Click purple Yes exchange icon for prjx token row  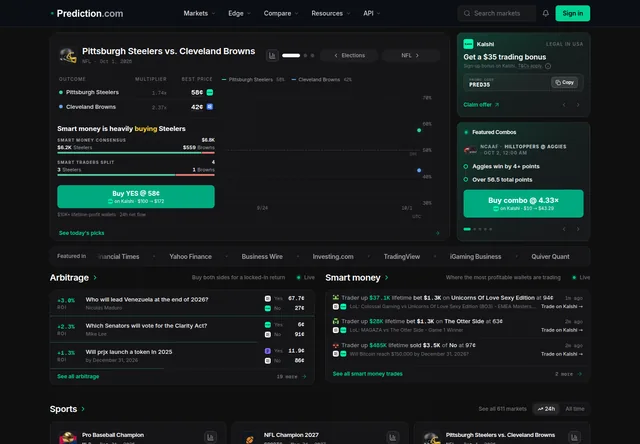tap(268, 351)
